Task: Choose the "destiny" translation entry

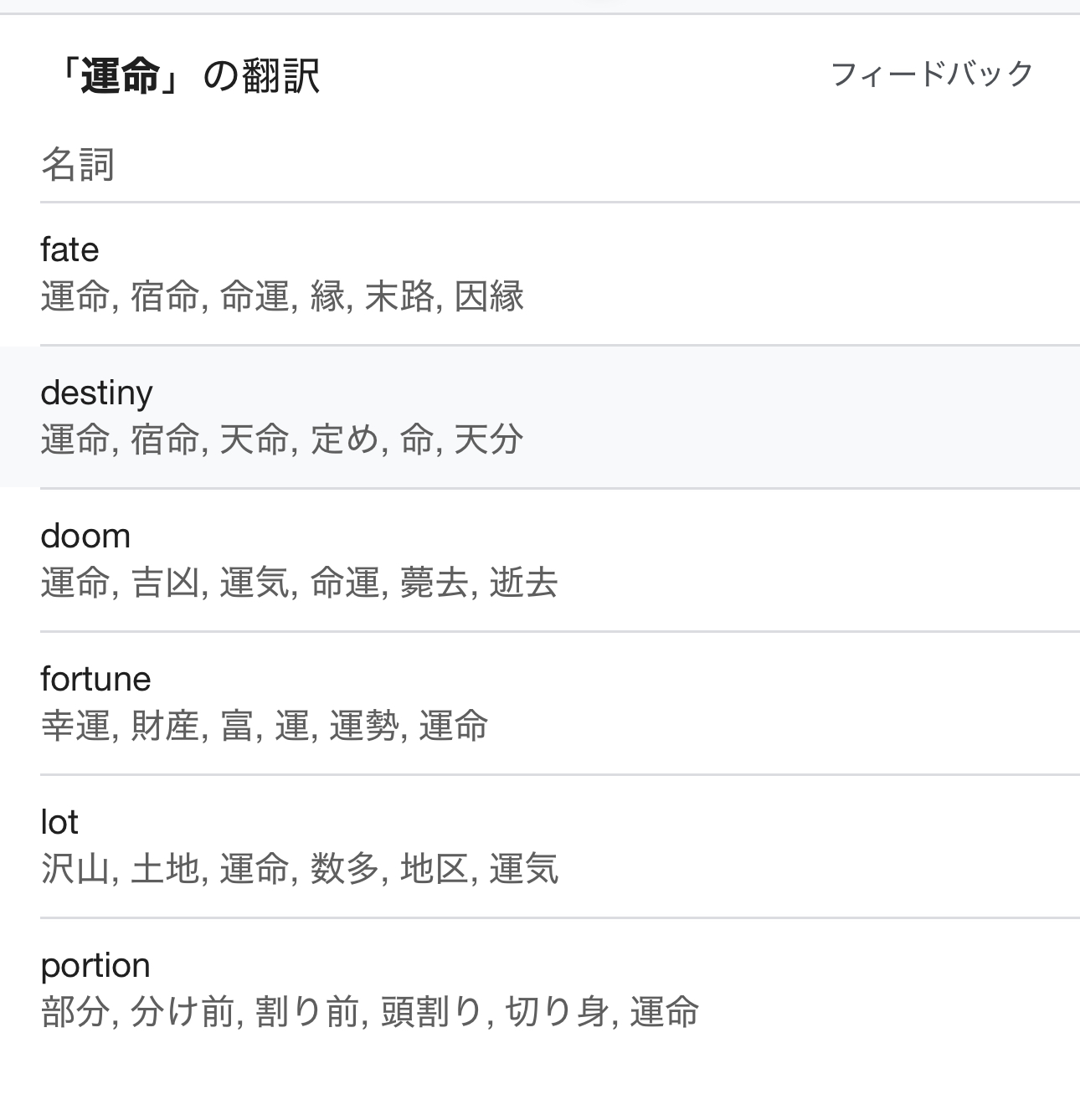Action: [x=96, y=393]
